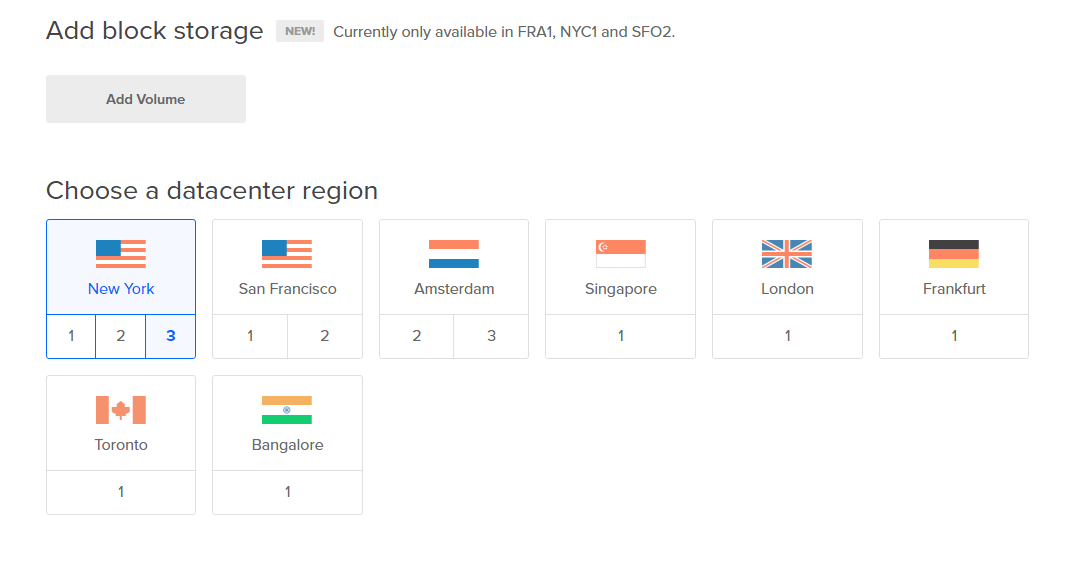1073x563 pixels.
Task: Click the Amsterdam Netherlands flag icon
Action: [454, 254]
